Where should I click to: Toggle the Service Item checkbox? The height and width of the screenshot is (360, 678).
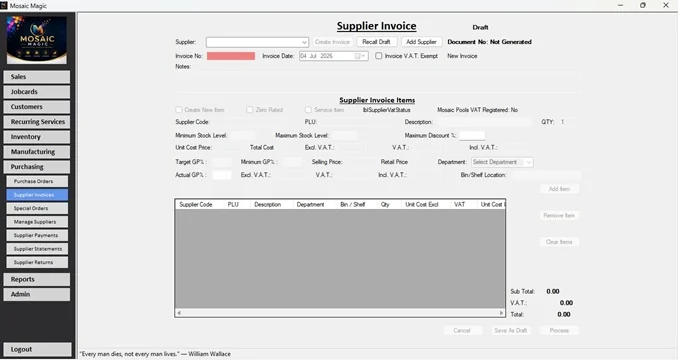pos(308,110)
